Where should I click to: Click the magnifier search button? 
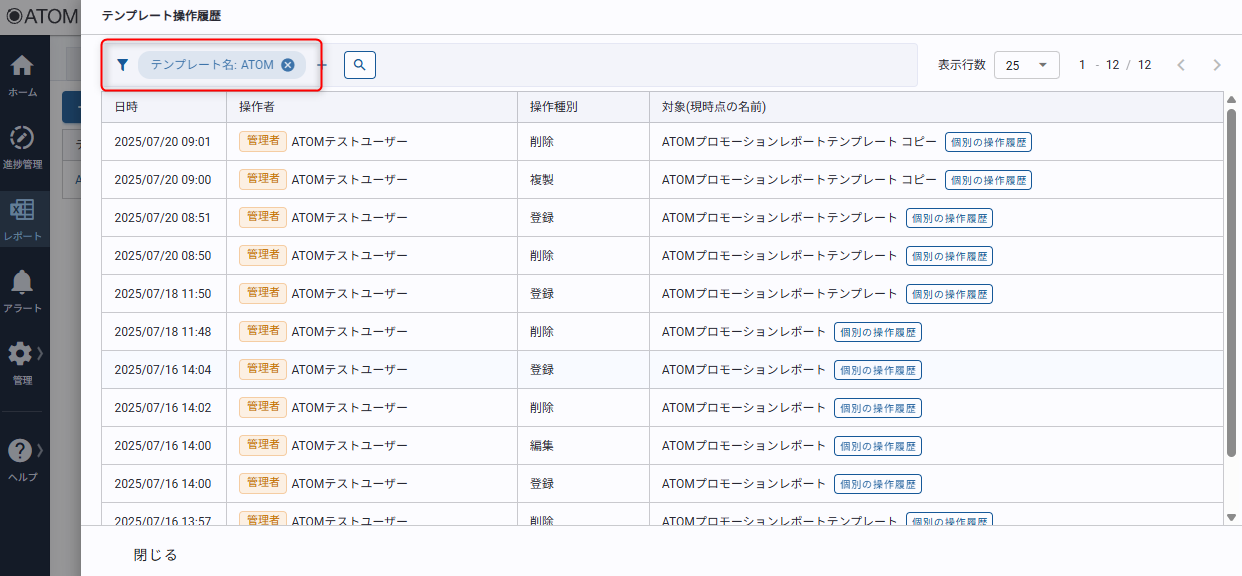pyautogui.click(x=359, y=65)
